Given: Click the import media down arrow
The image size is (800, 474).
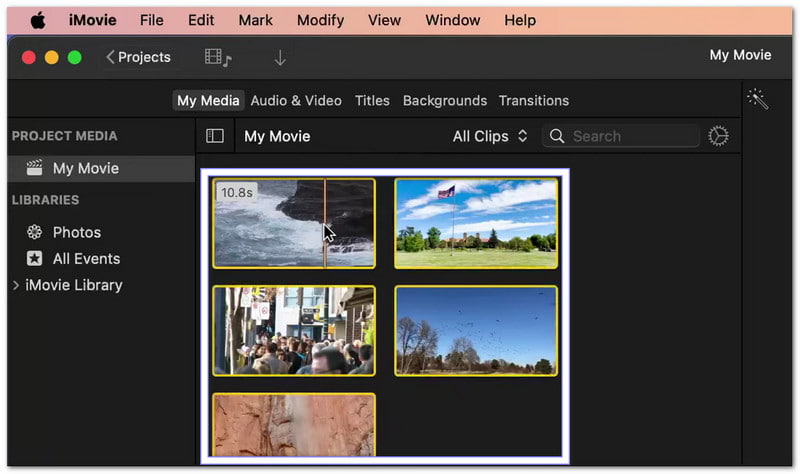Looking at the screenshot, I should pos(280,58).
